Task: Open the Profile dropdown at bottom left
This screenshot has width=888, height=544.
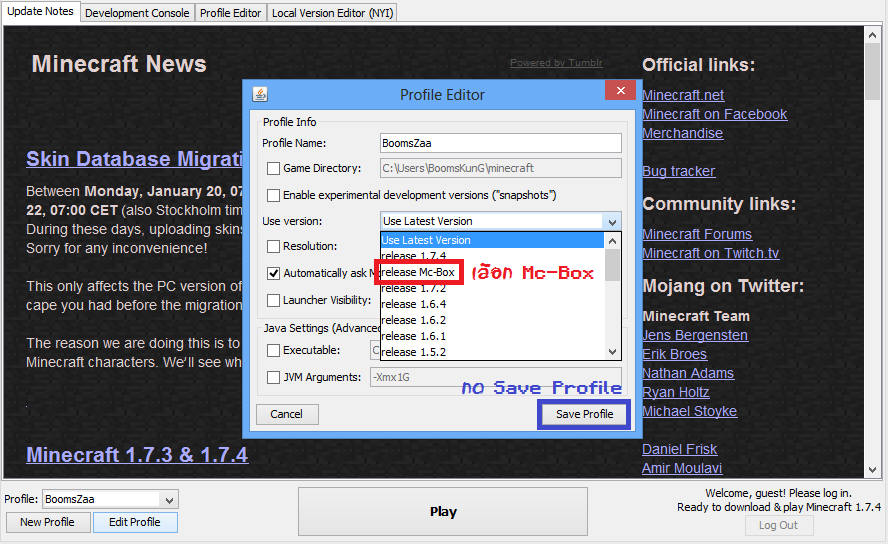Action: (x=169, y=499)
